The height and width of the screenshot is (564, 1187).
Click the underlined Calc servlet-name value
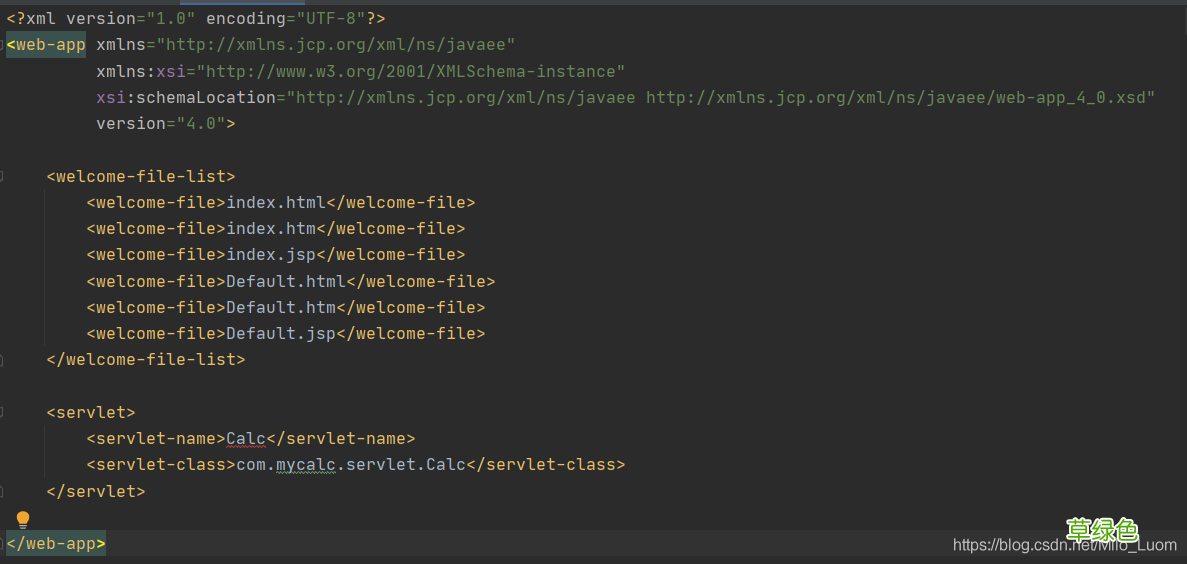pyautogui.click(x=246, y=438)
